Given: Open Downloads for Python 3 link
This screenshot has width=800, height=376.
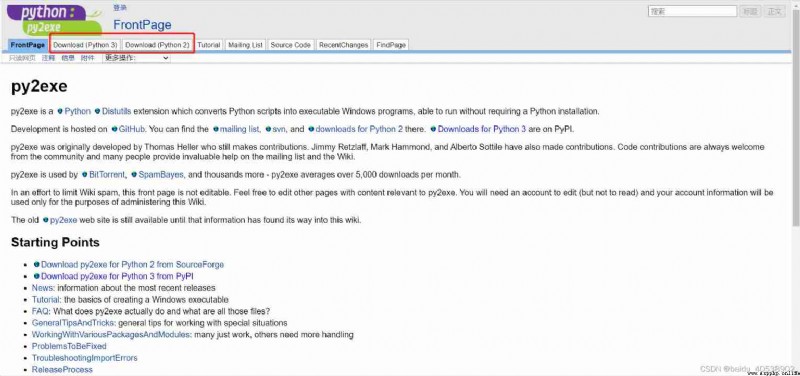Looking at the screenshot, I should 482,130.
